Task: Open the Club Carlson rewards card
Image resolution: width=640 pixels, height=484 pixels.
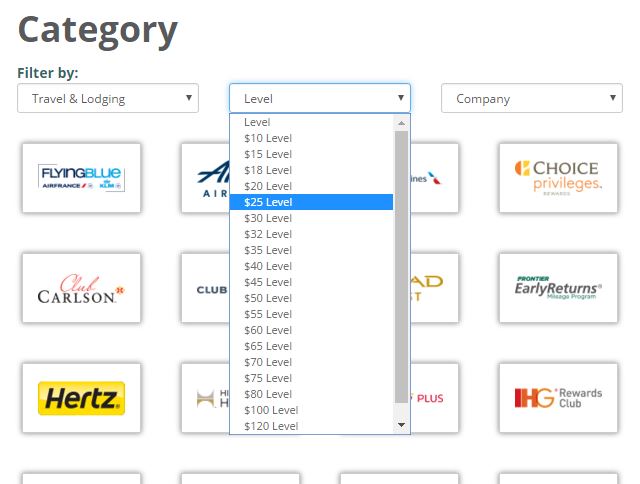Action: (x=82, y=288)
